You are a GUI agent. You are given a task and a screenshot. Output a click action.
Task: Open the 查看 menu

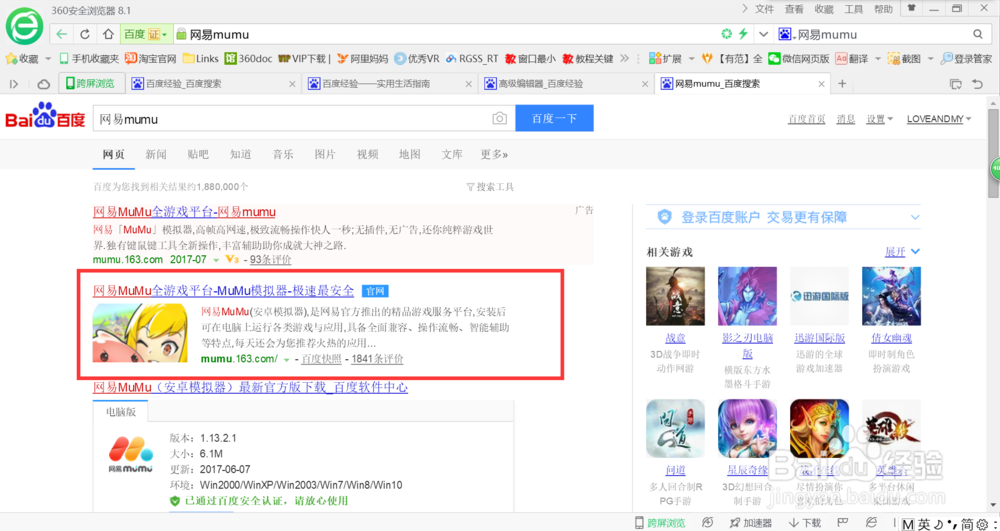[x=794, y=9]
